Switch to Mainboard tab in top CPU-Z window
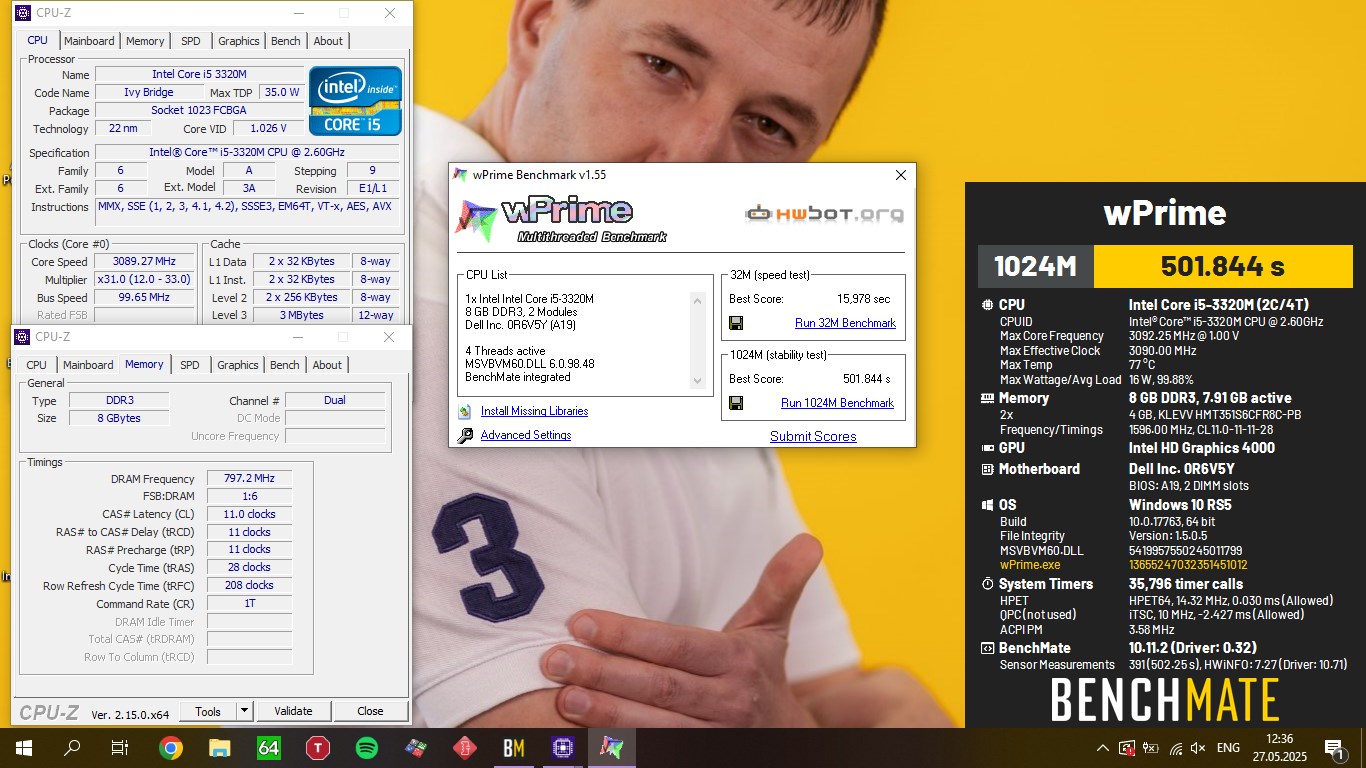The width and height of the screenshot is (1366, 768). click(x=89, y=41)
